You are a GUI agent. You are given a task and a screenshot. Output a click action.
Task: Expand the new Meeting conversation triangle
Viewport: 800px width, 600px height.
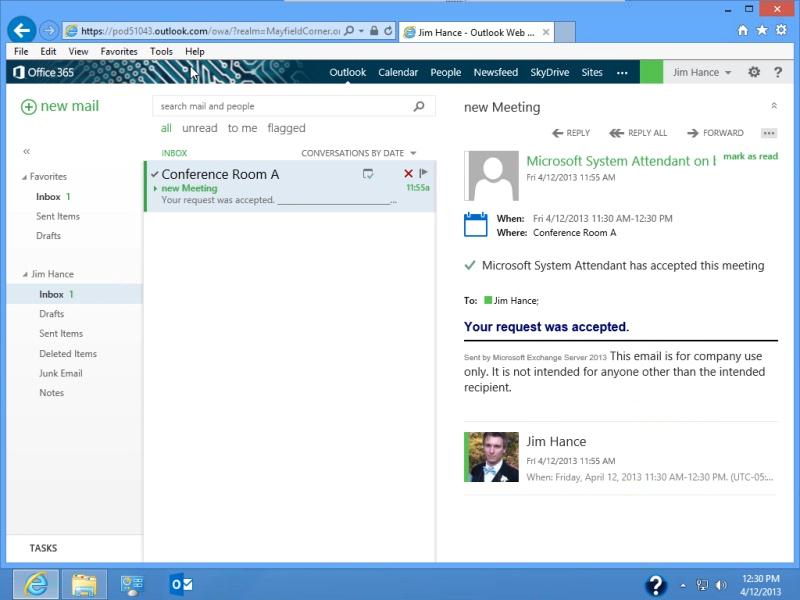156,188
